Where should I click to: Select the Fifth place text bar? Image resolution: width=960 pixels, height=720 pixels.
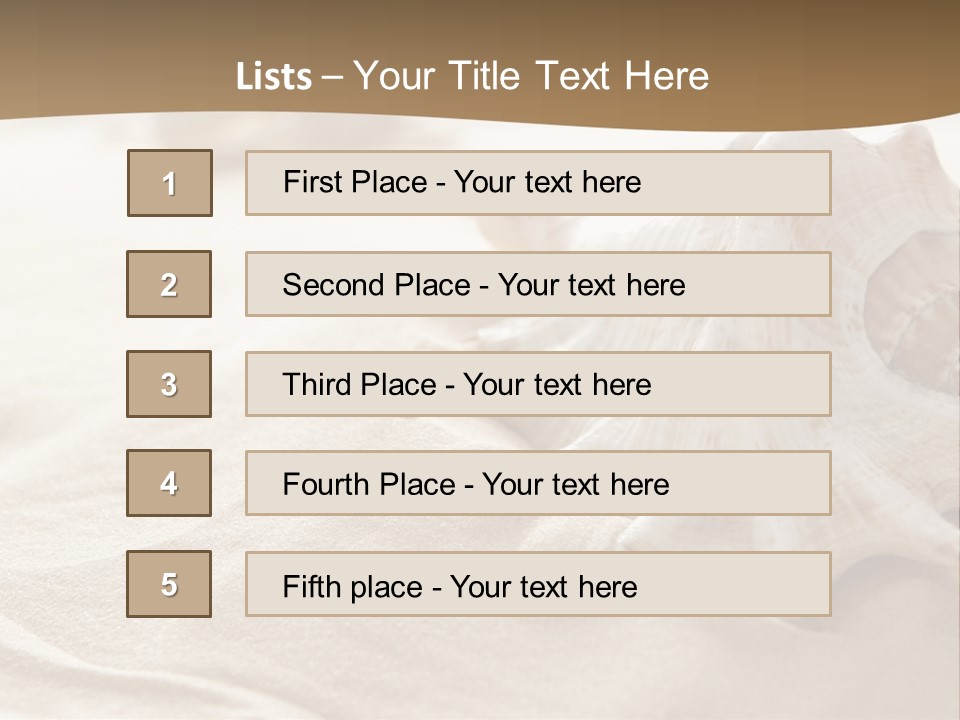[x=538, y=584]
